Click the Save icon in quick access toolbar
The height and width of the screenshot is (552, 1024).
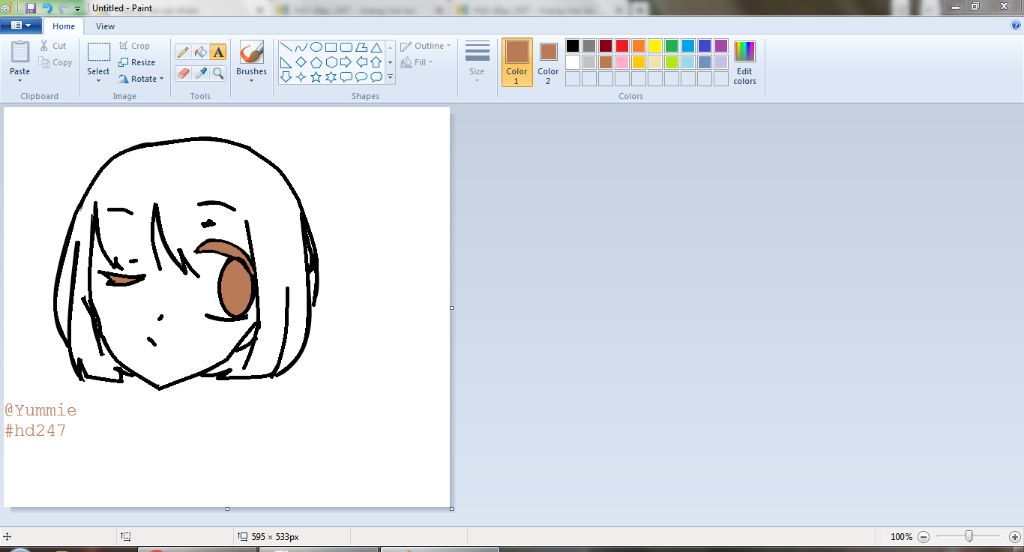point(31,8)
